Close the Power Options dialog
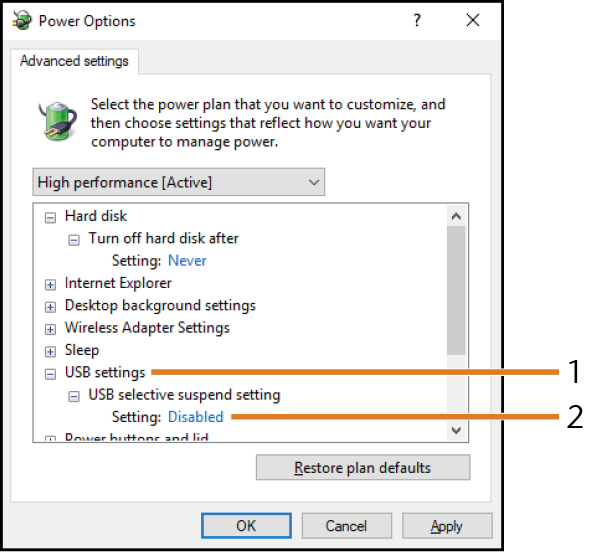This screenshot has width=593, height=552. point(473,20)
